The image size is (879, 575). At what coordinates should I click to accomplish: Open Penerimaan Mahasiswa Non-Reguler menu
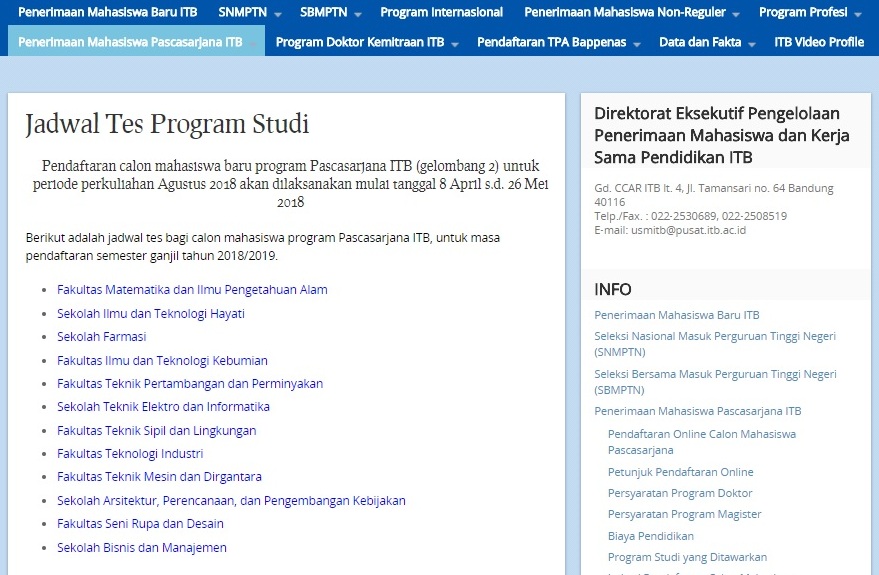pos(624,12)
